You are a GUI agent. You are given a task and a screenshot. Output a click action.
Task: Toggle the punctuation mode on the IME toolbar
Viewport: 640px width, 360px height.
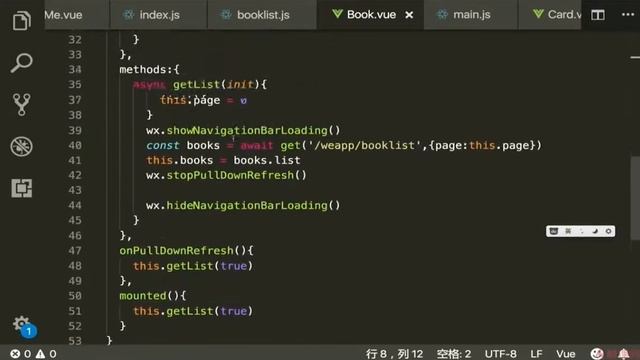(582, 231)
